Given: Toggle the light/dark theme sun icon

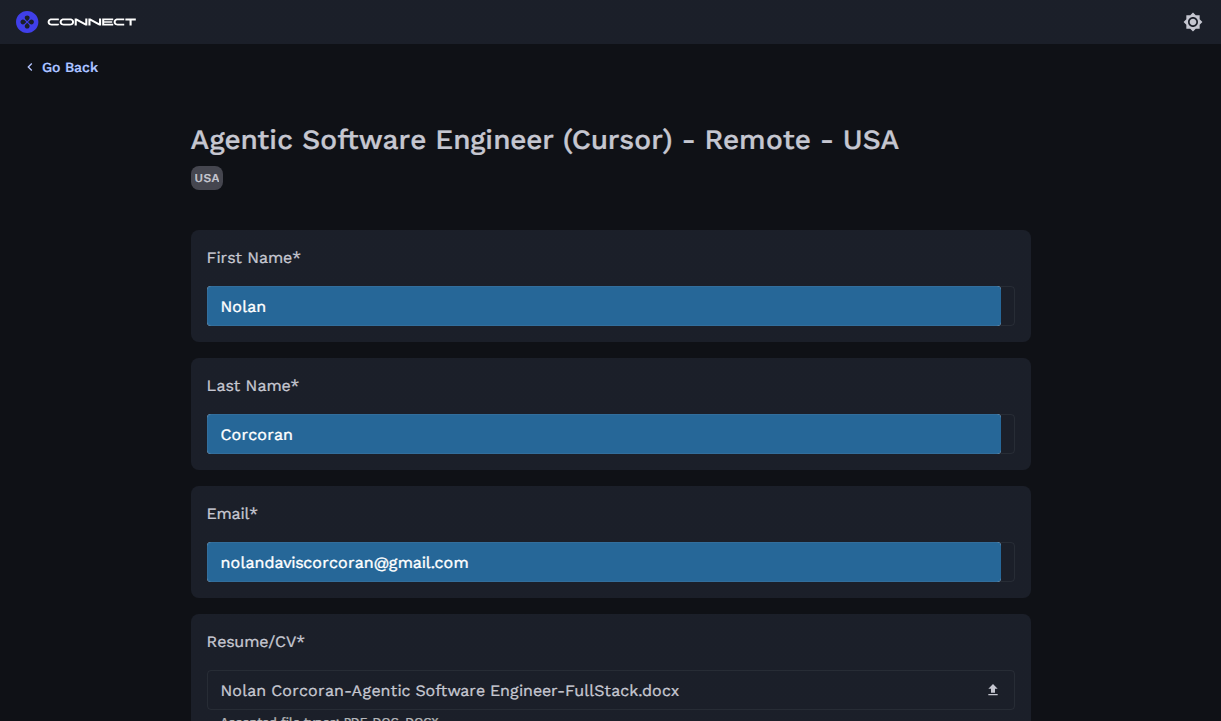Looking at the screenshot, I should click(x=1192, y=22).
